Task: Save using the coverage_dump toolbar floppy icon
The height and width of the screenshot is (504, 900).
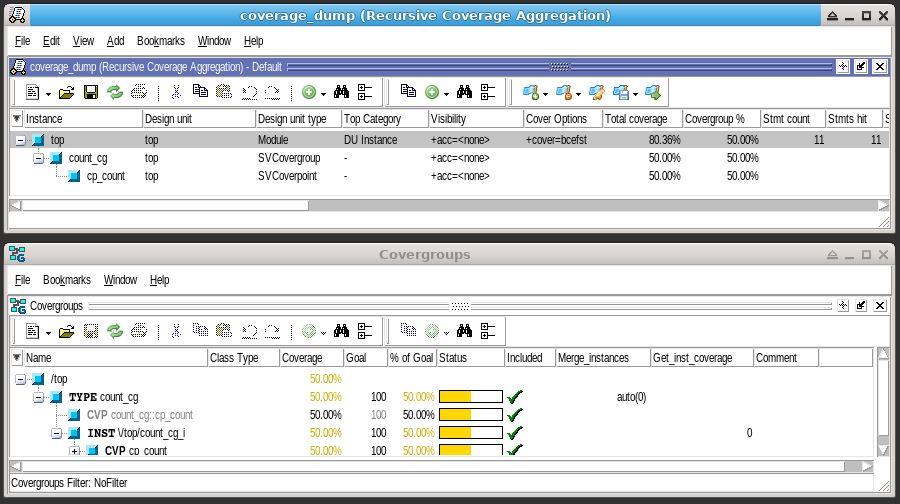Action: [91, 92]
